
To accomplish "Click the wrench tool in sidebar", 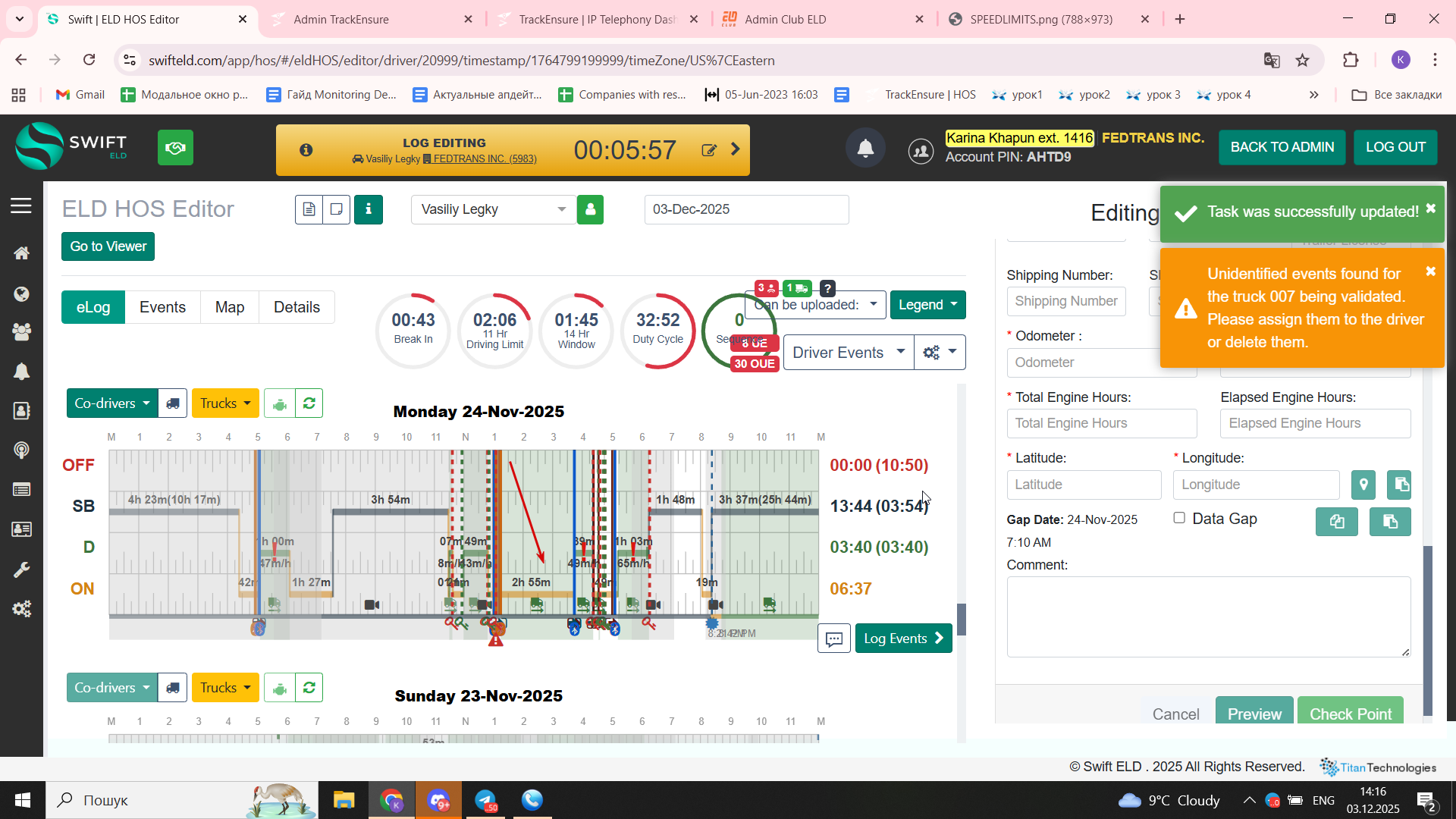I will coord(21,570).
